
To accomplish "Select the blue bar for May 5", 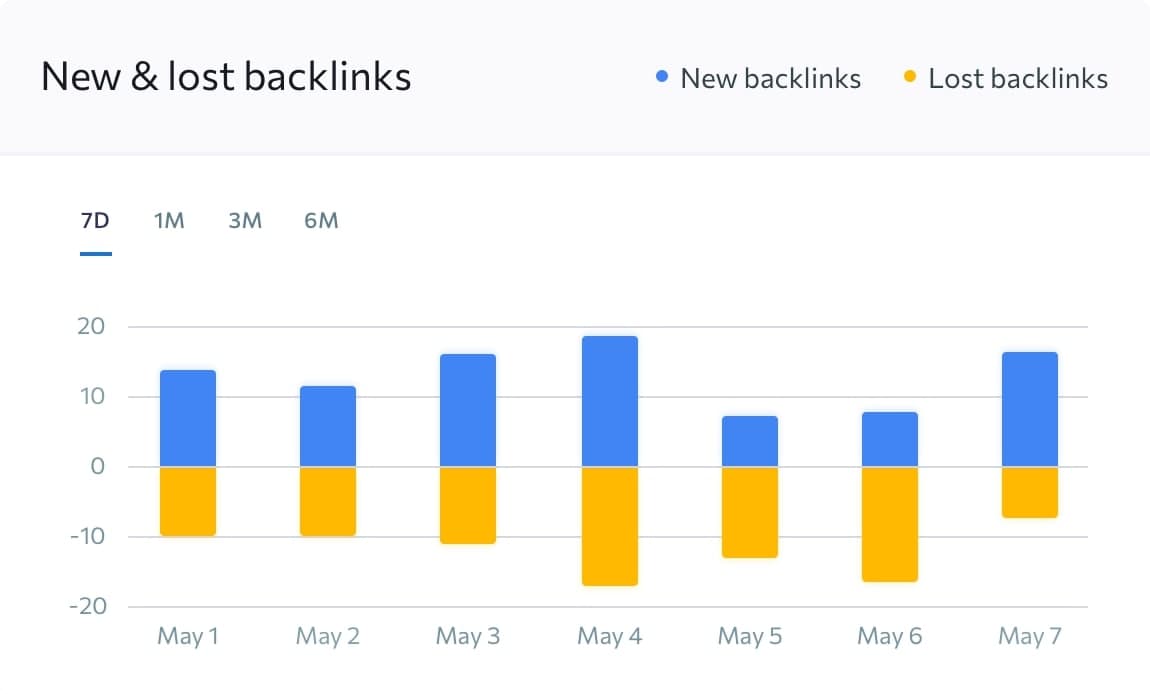I will 750,441.
